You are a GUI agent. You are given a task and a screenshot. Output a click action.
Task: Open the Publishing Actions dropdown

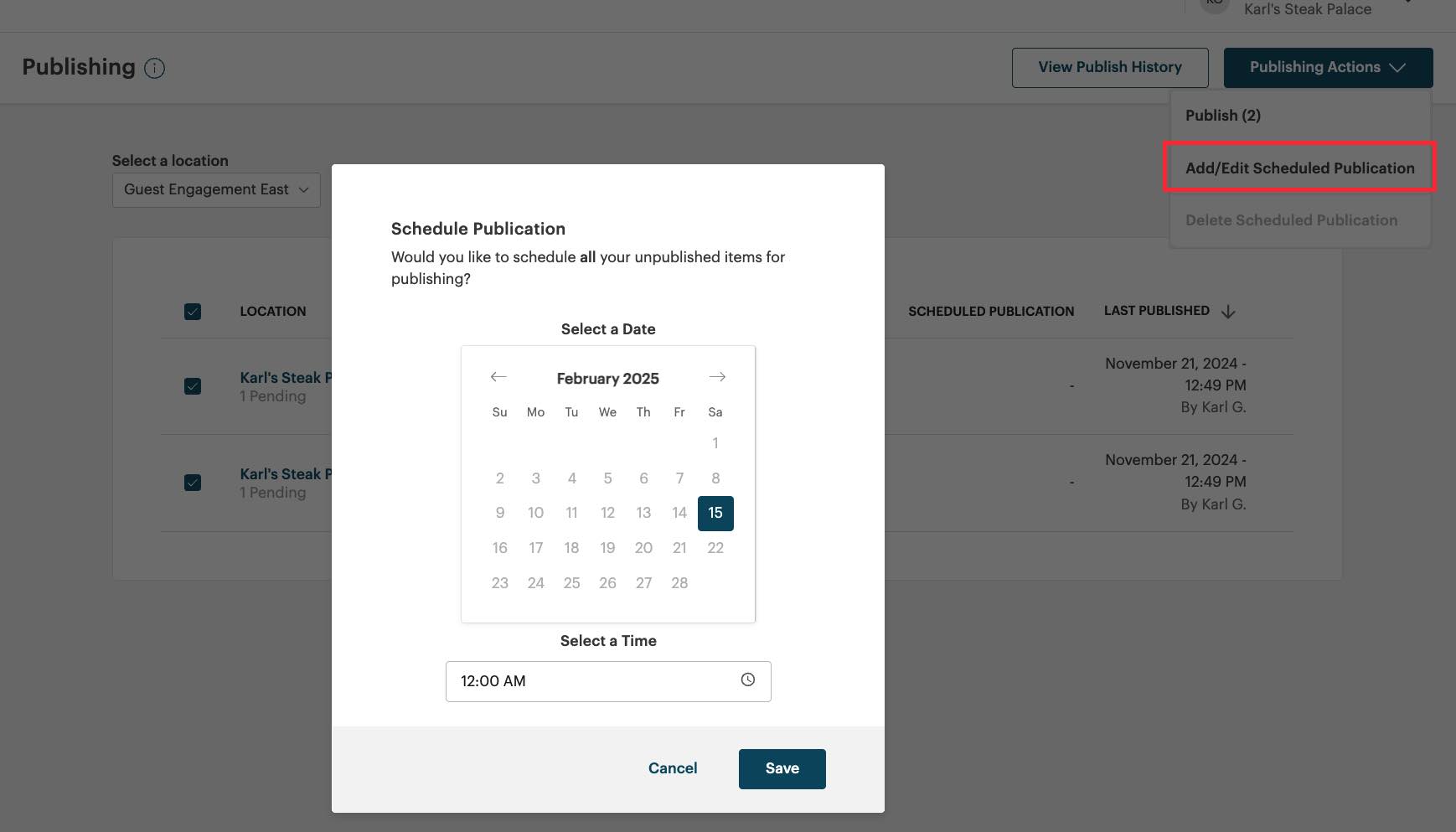(x=1328, y=67)
